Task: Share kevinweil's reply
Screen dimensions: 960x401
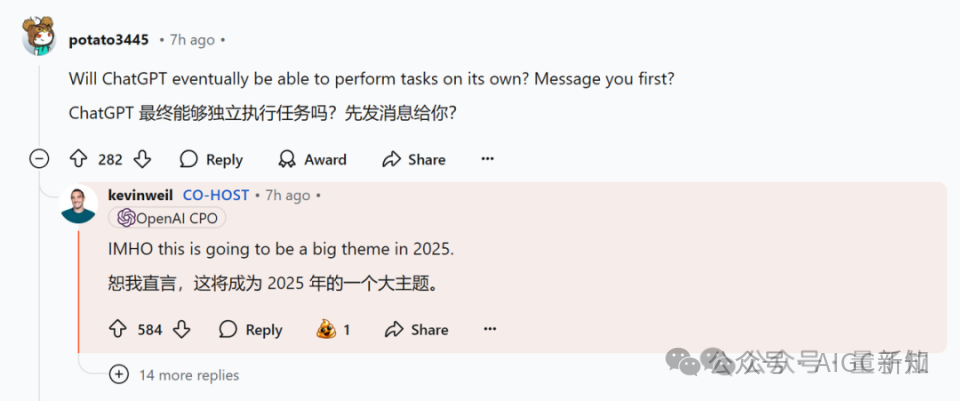Action: pyautogui.click(x=416, y=330)
